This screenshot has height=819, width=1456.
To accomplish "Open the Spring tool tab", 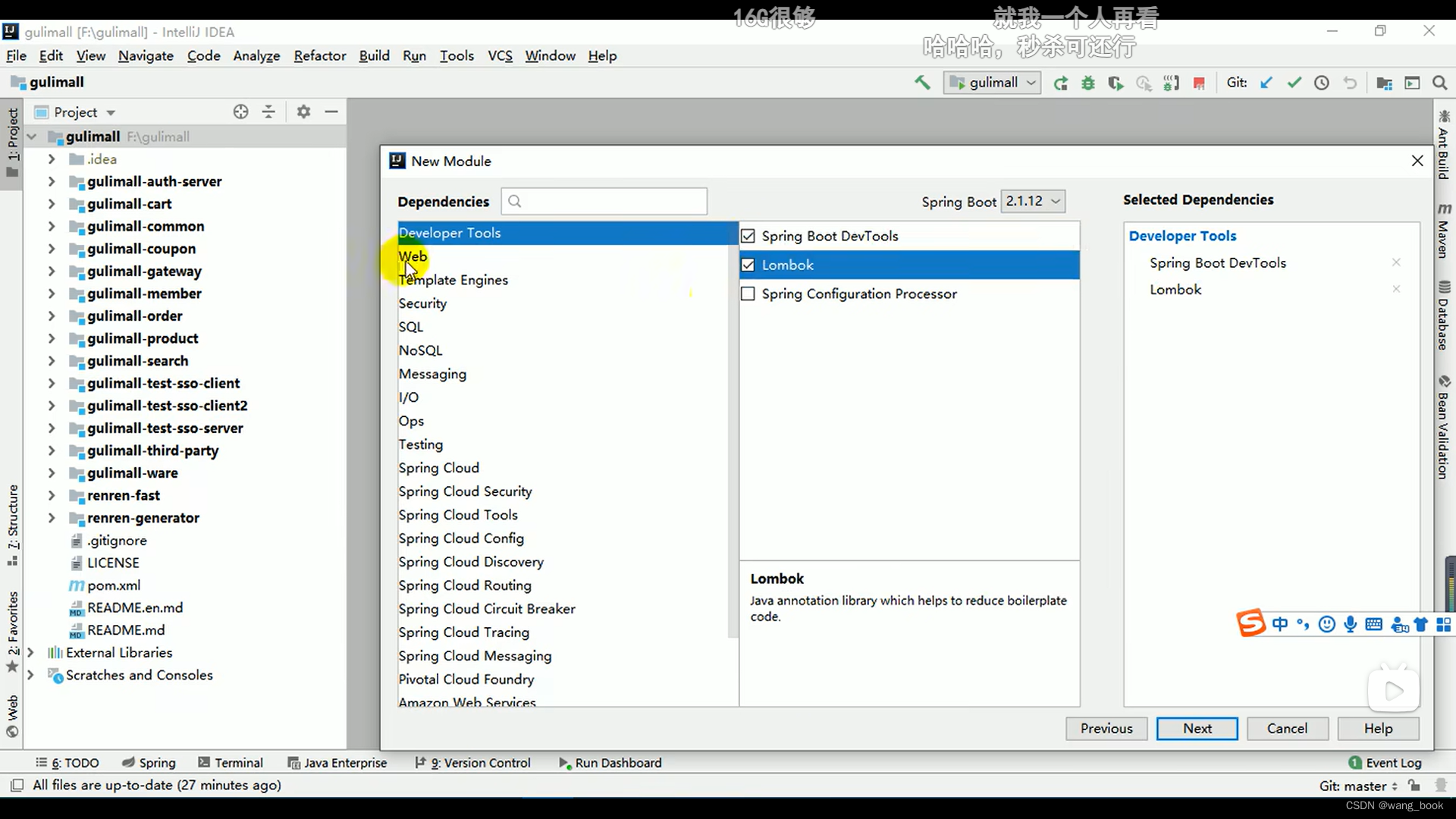I will [149, 762].
